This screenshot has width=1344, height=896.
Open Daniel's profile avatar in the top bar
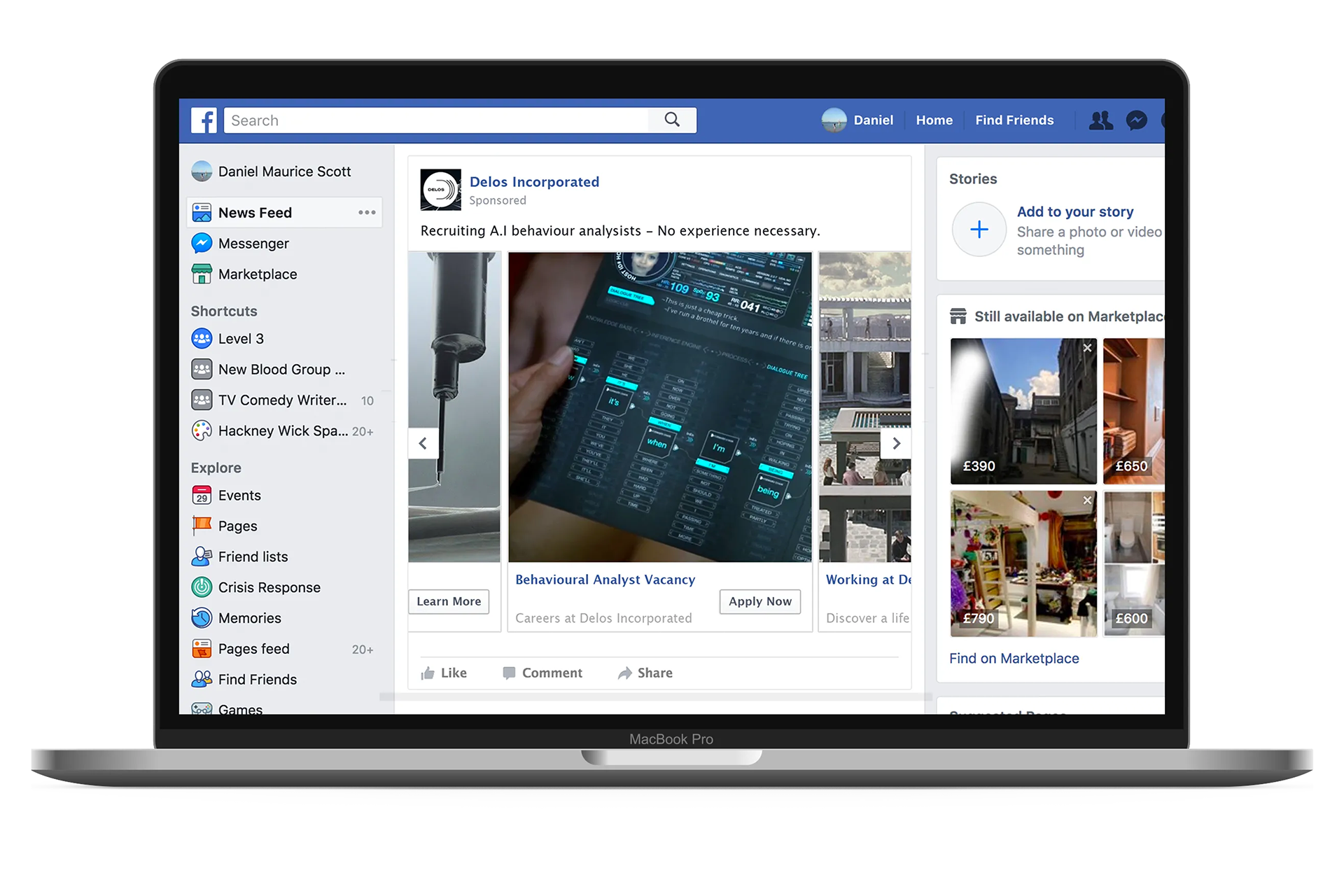pos(834,120)
